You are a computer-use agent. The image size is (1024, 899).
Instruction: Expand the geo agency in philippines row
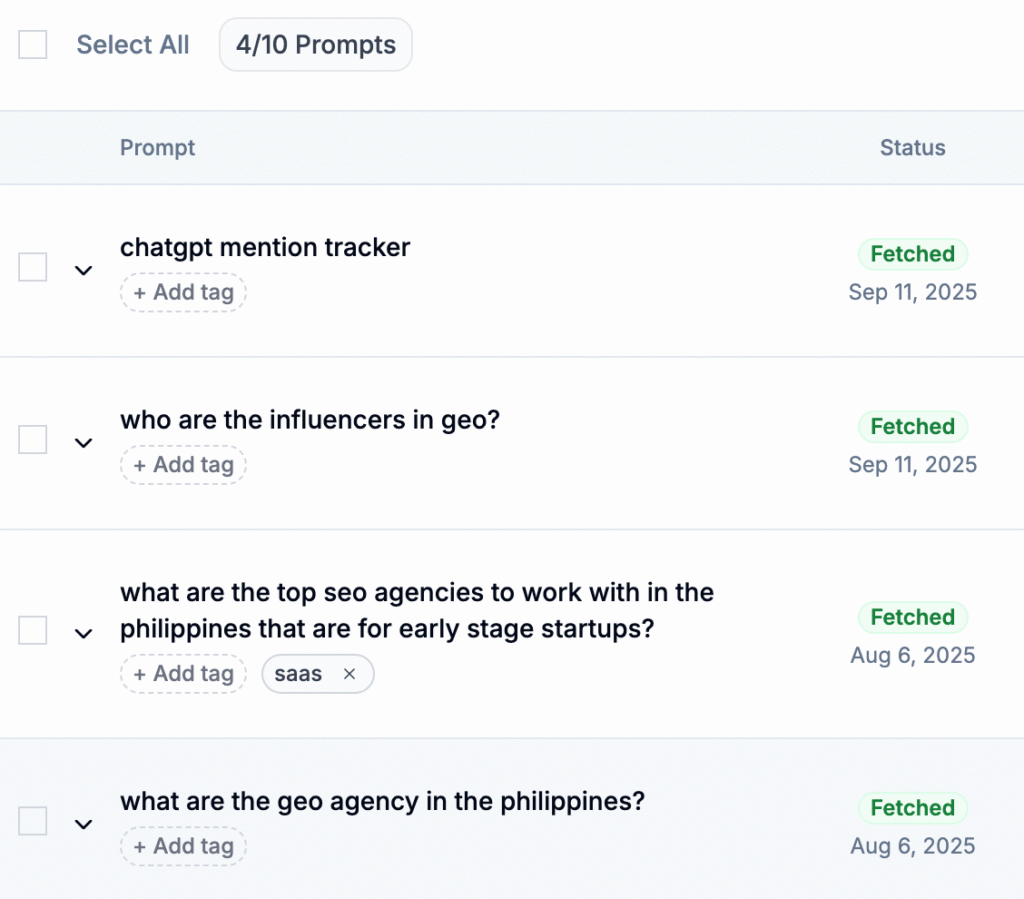pyautogui.click(x=84, y=824)
